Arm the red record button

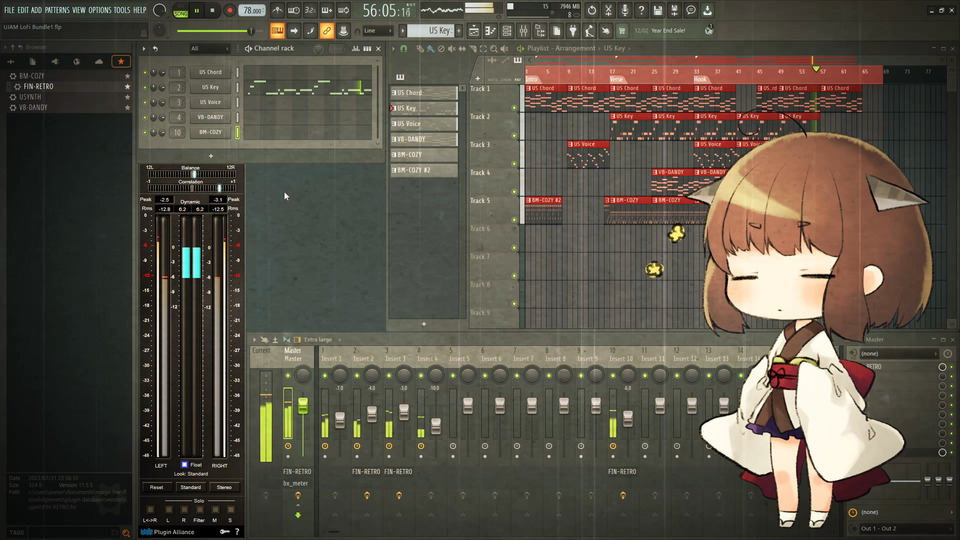230,10
